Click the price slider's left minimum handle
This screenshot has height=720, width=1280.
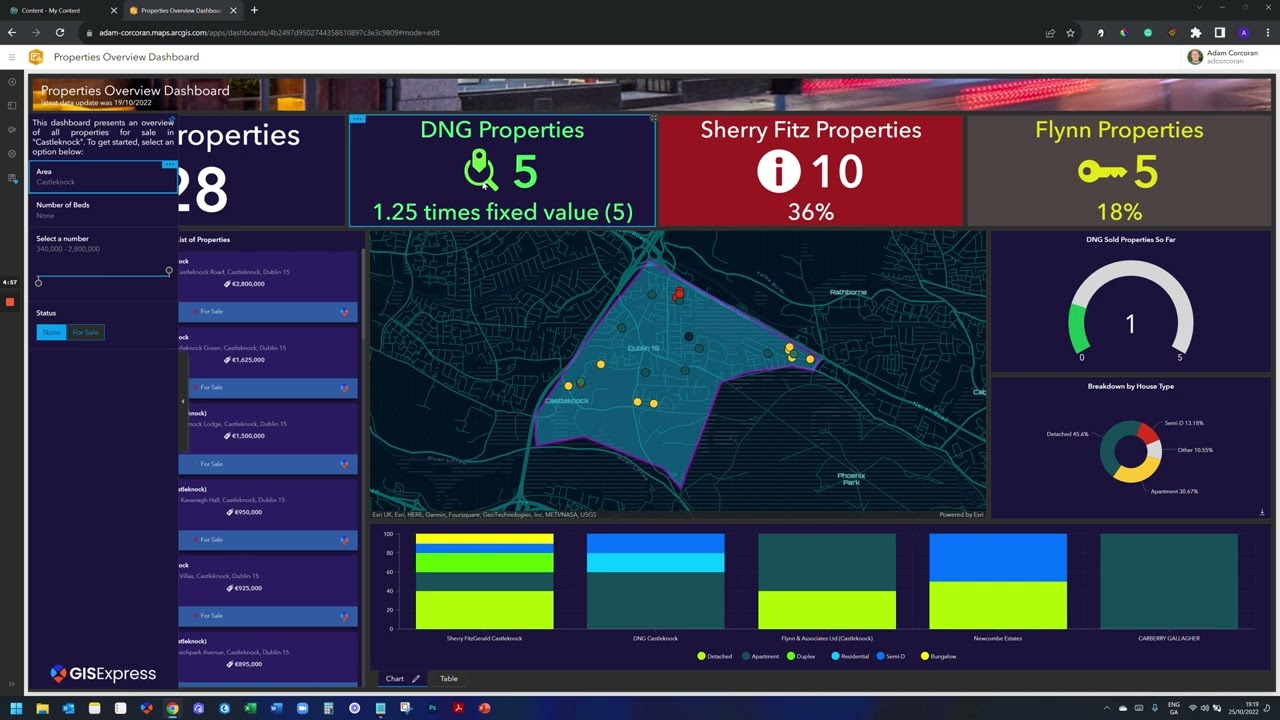pos(38,282)
